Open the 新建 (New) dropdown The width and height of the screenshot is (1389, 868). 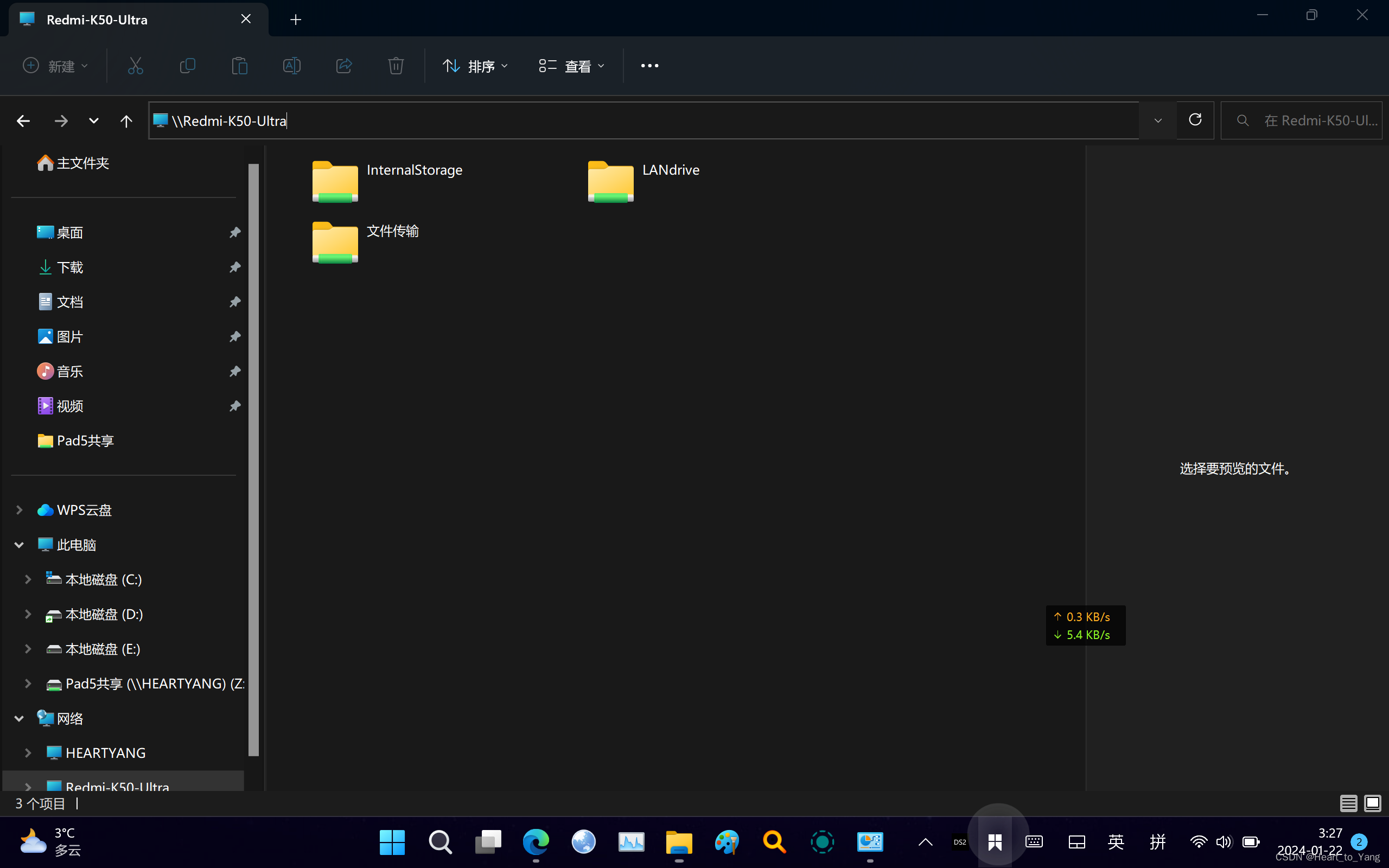click(x=55, y=66)
